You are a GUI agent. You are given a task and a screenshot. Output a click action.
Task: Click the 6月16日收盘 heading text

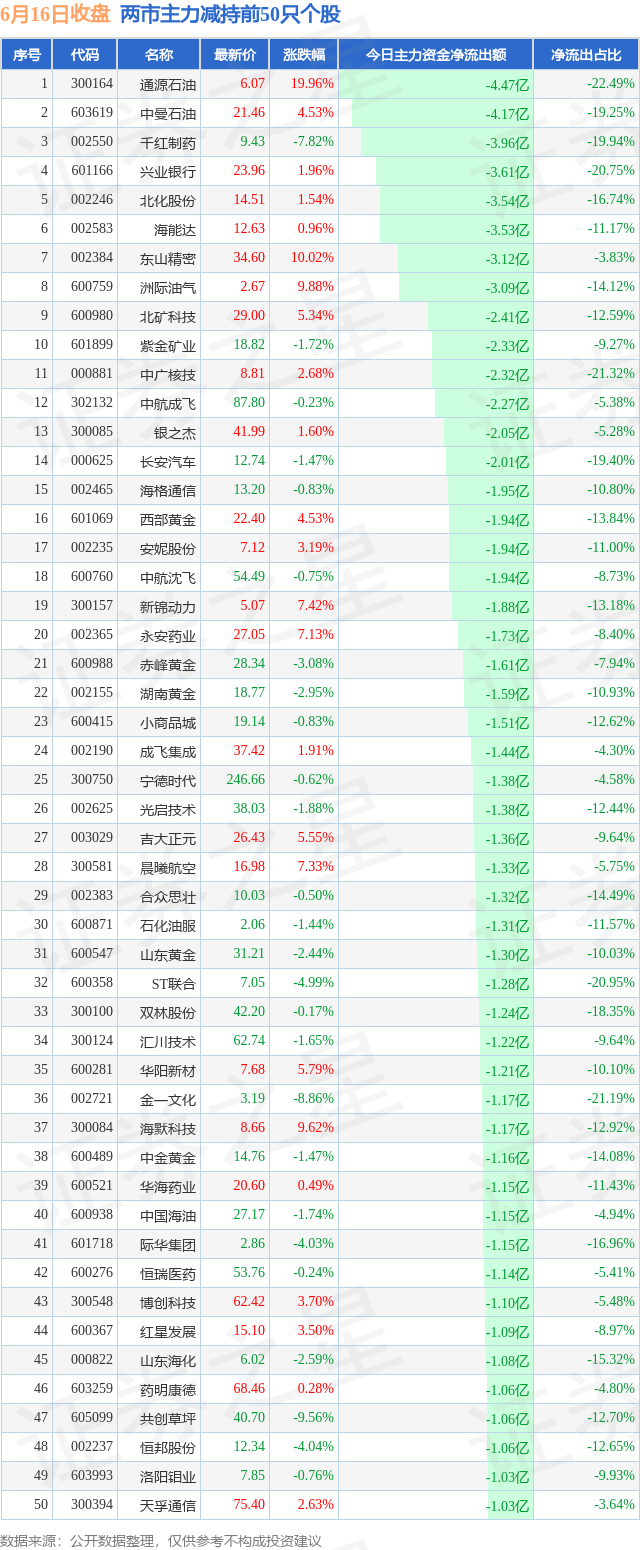[56, 15]
